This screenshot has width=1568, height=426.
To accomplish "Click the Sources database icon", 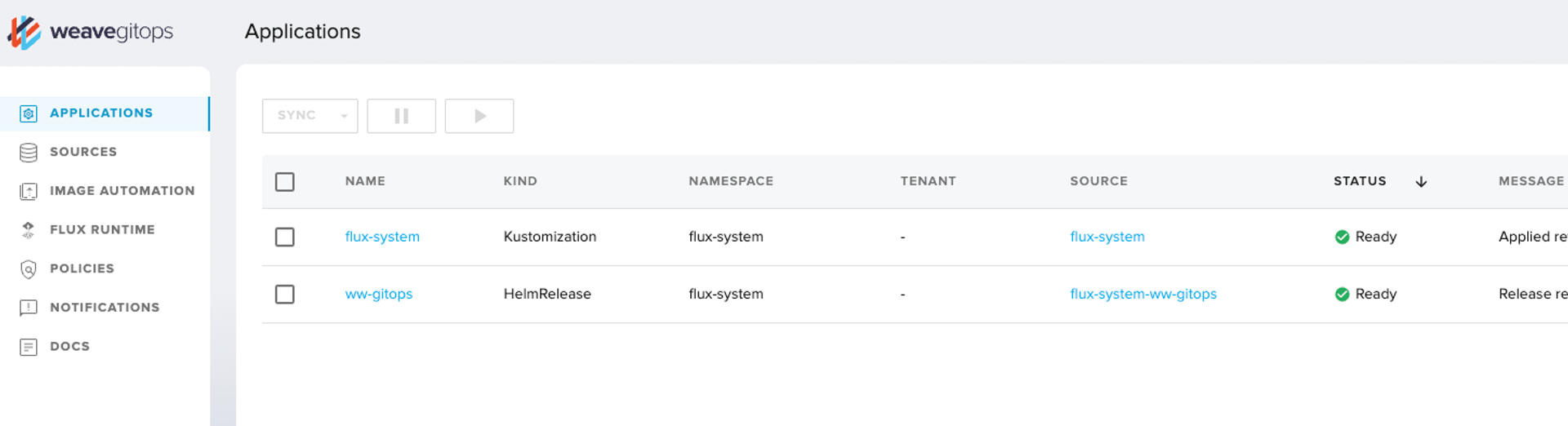I will 29,153.
